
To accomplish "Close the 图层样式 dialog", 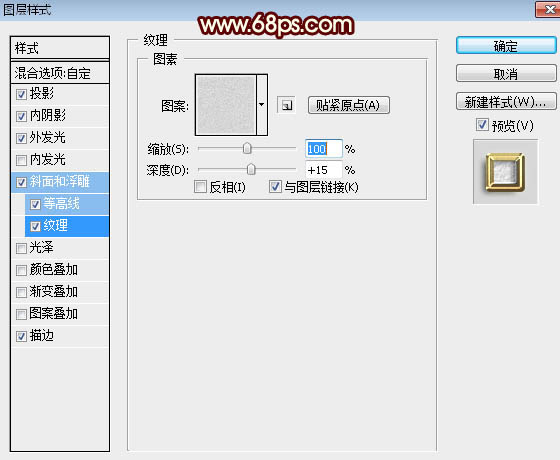I will pos(548,9).
